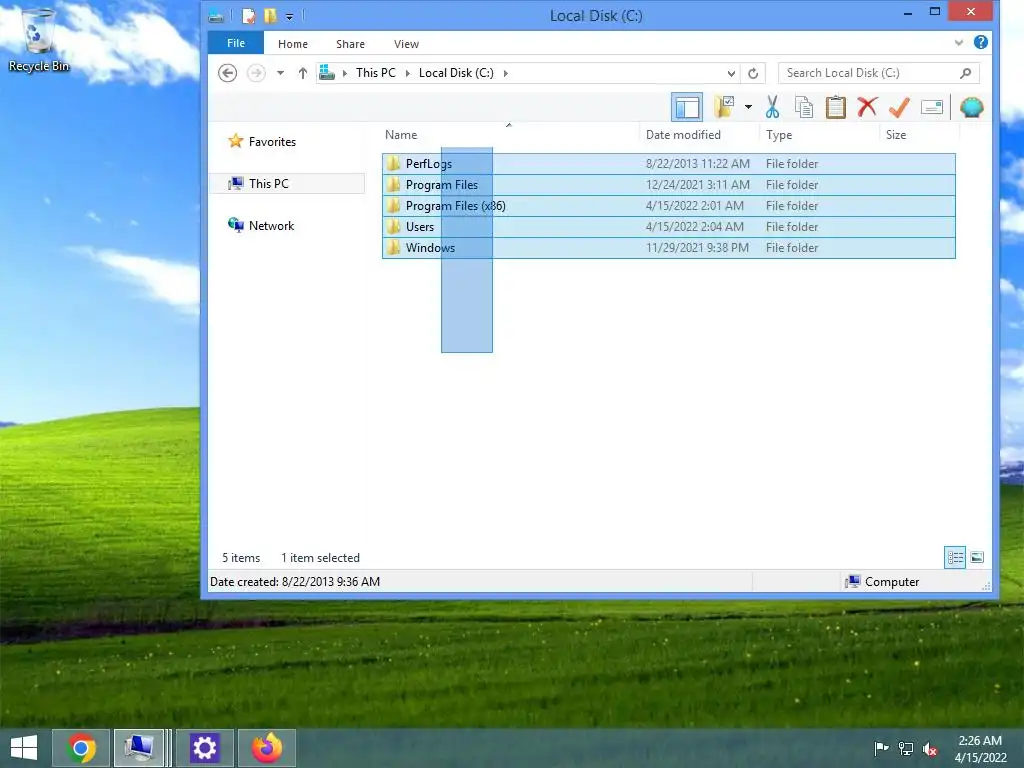Expand chevron after Local Disk (C:) breadcrumb
This screenshot has width=1024, height=768.
[x=505, y=73]
